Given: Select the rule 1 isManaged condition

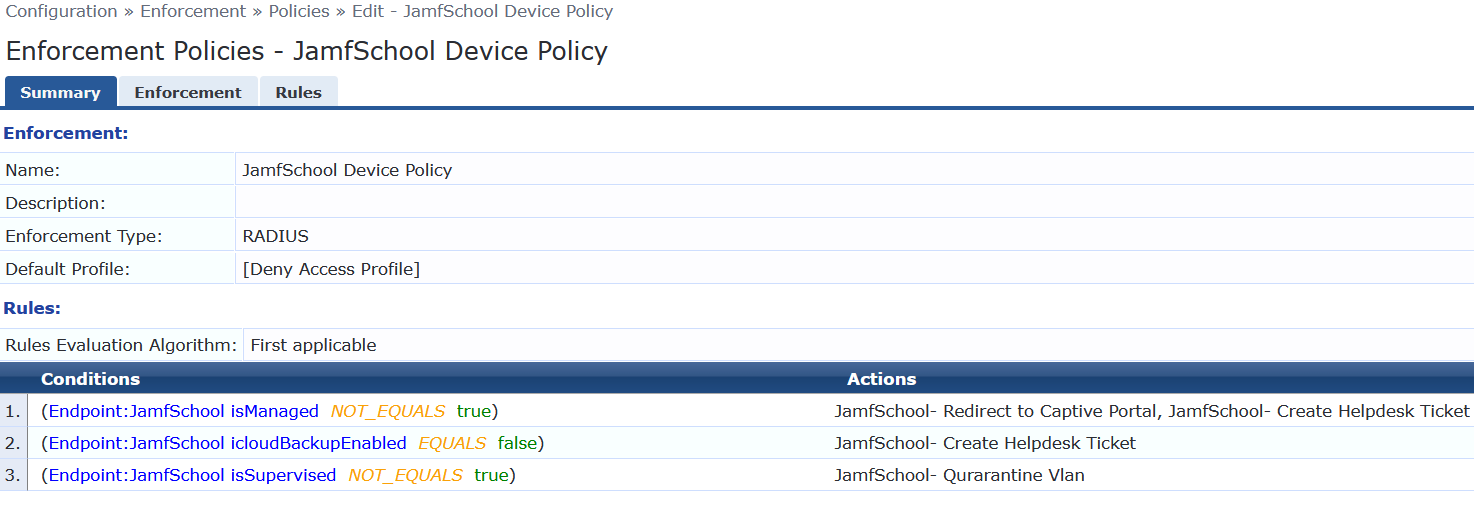Looking at the screenshot, I should tap(270, 411).
